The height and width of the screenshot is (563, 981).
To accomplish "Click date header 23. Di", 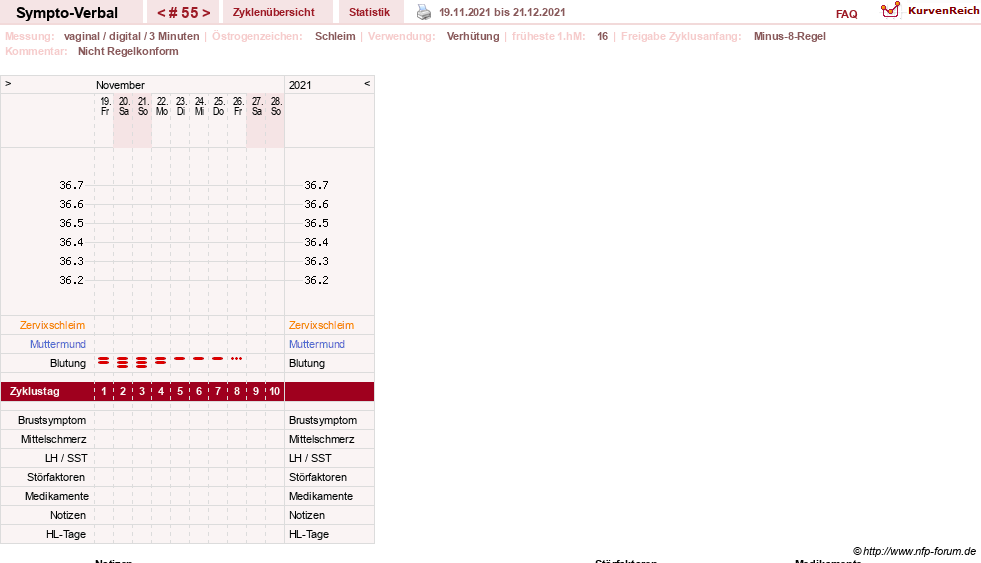I will click(x=181, y=106).
